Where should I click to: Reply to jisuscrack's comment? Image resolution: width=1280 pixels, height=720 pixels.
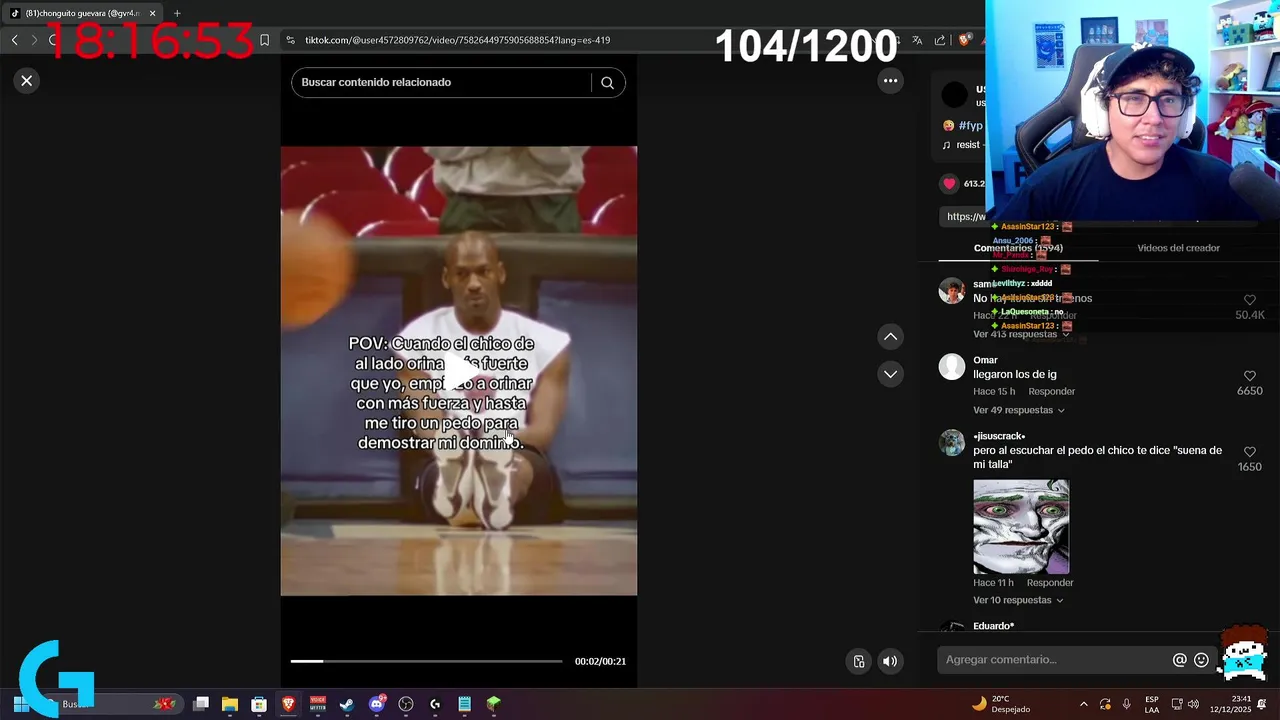[x=1050, y=583]
